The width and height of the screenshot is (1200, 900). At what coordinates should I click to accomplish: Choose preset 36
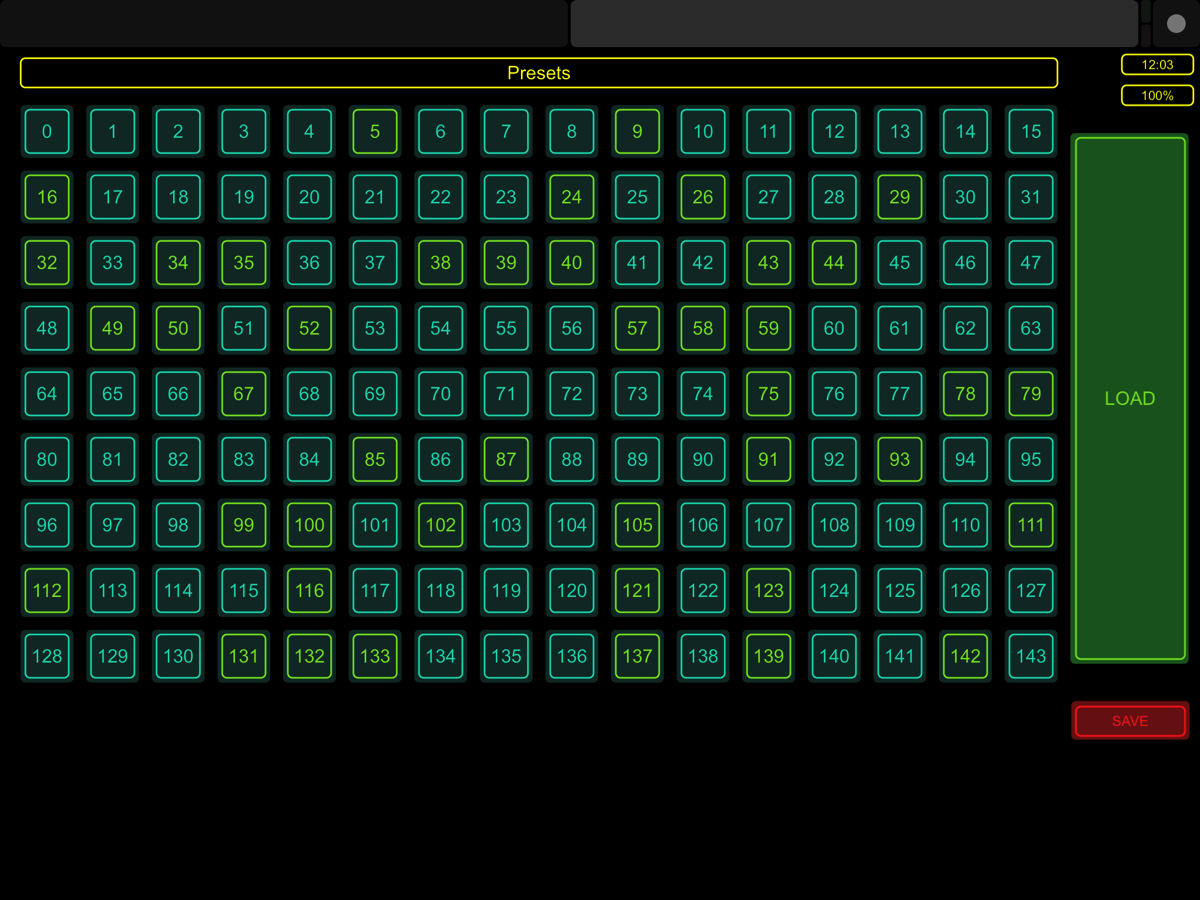click(x=309, y=262)
